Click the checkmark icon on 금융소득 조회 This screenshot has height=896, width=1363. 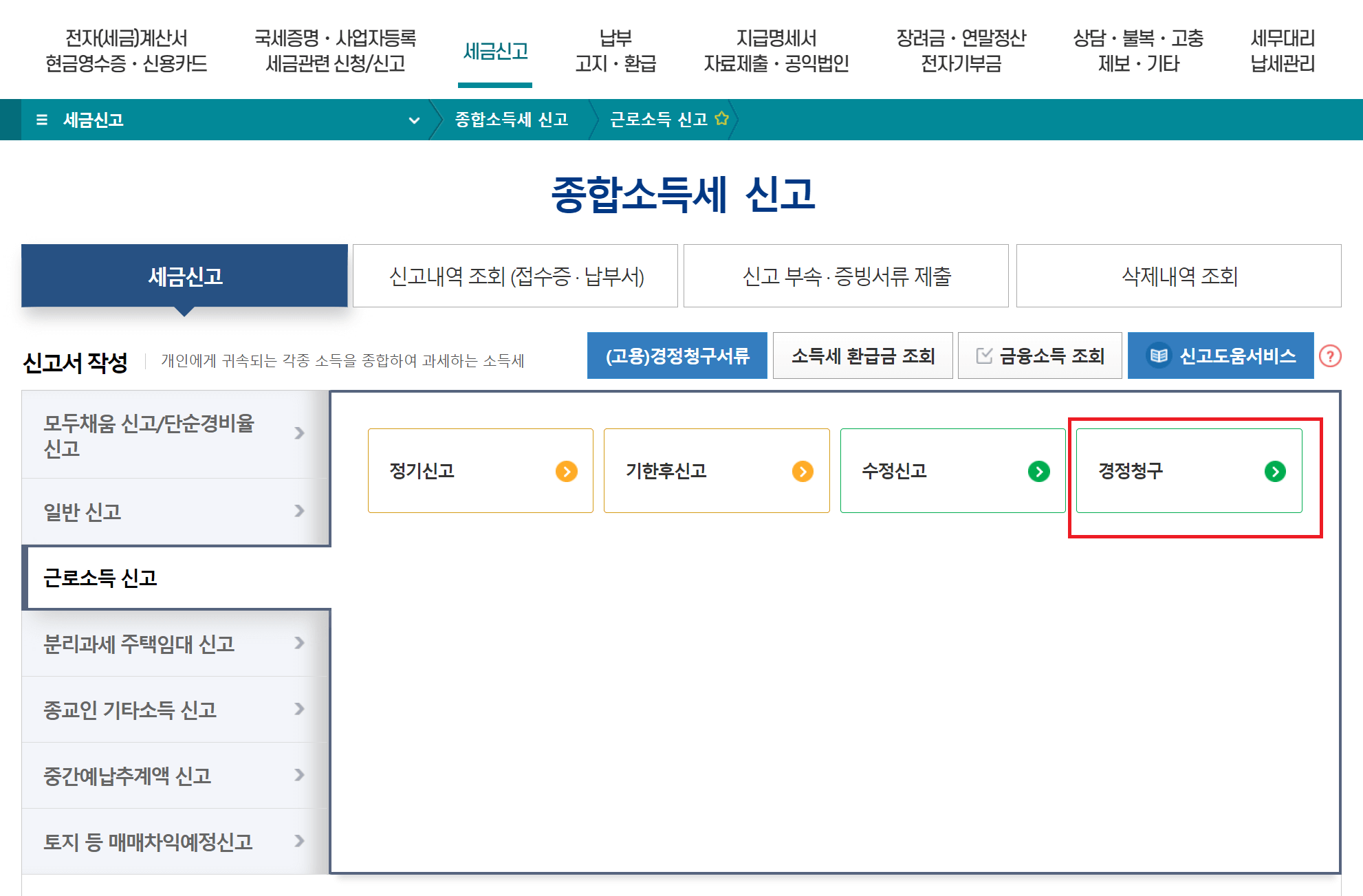(984, 356)
